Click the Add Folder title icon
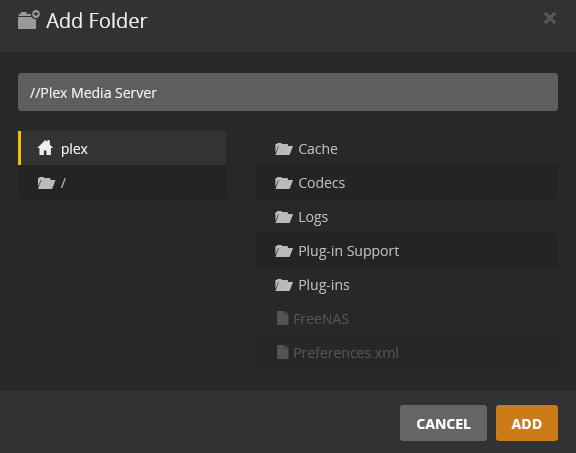This screenshot has width=576, height=453. coord(28,20)
